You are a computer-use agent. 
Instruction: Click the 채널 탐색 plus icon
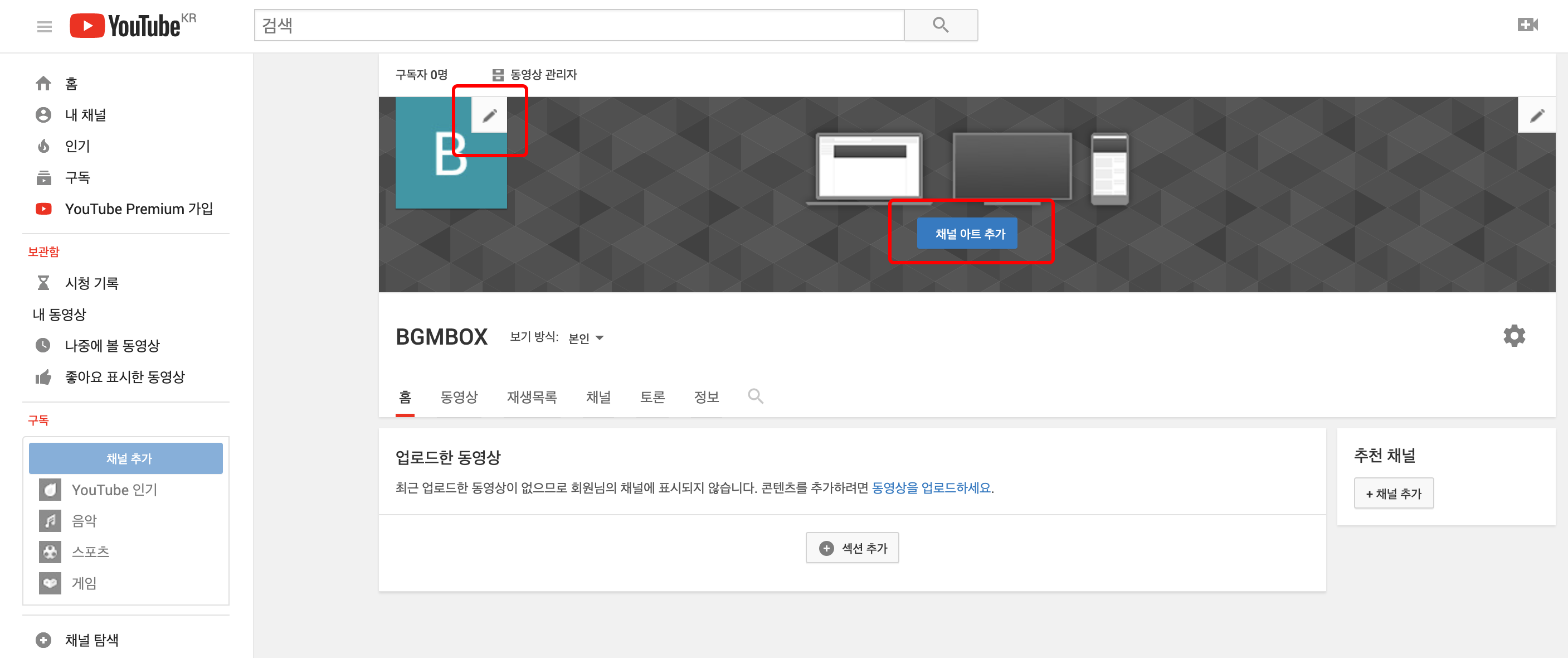click(43, 640)
